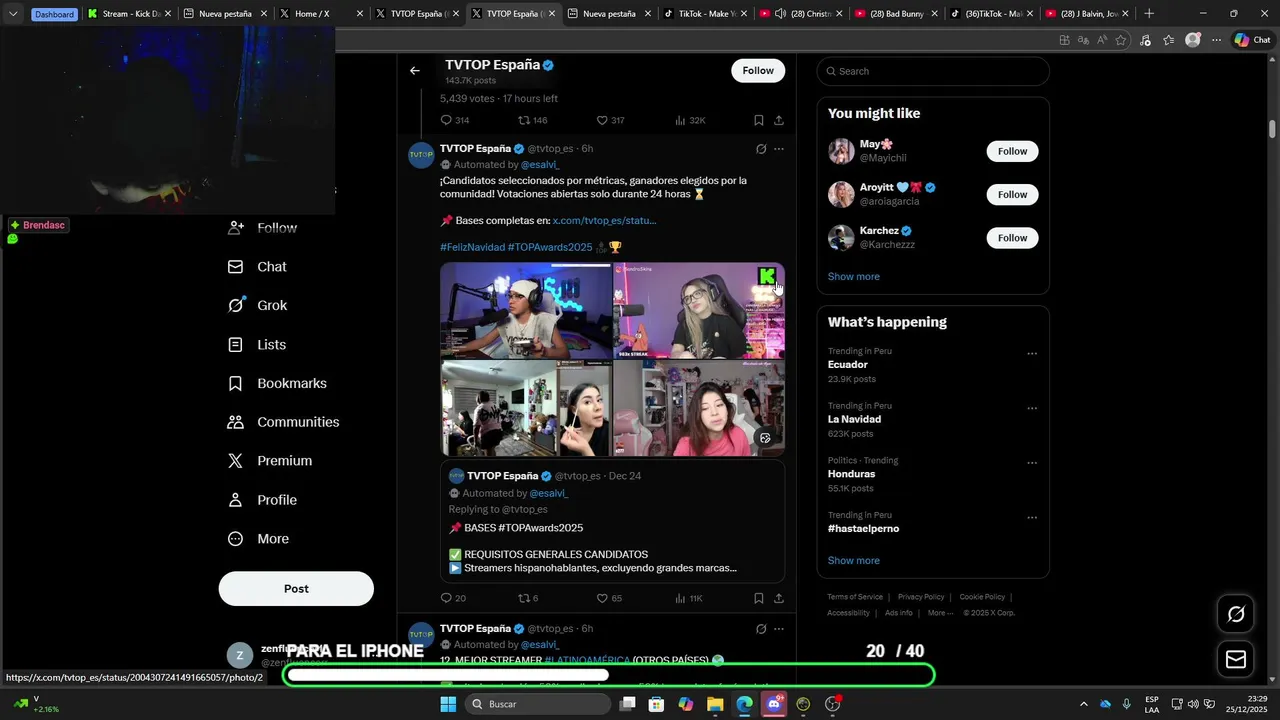Click the Post button
This screenshot has width=1280, height=720.
[x=296, y=589]
